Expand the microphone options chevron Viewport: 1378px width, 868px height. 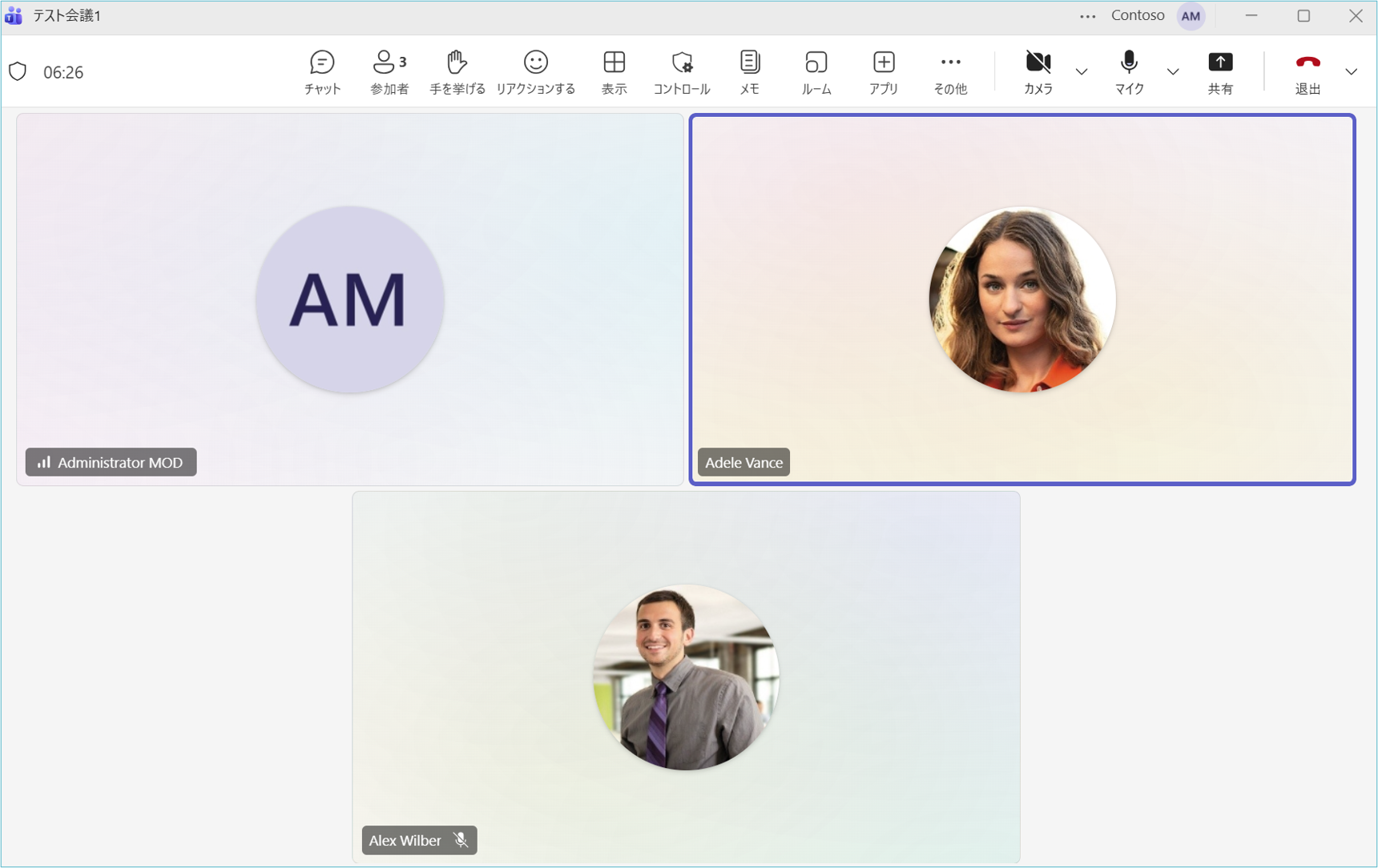tap(1173, 72)
